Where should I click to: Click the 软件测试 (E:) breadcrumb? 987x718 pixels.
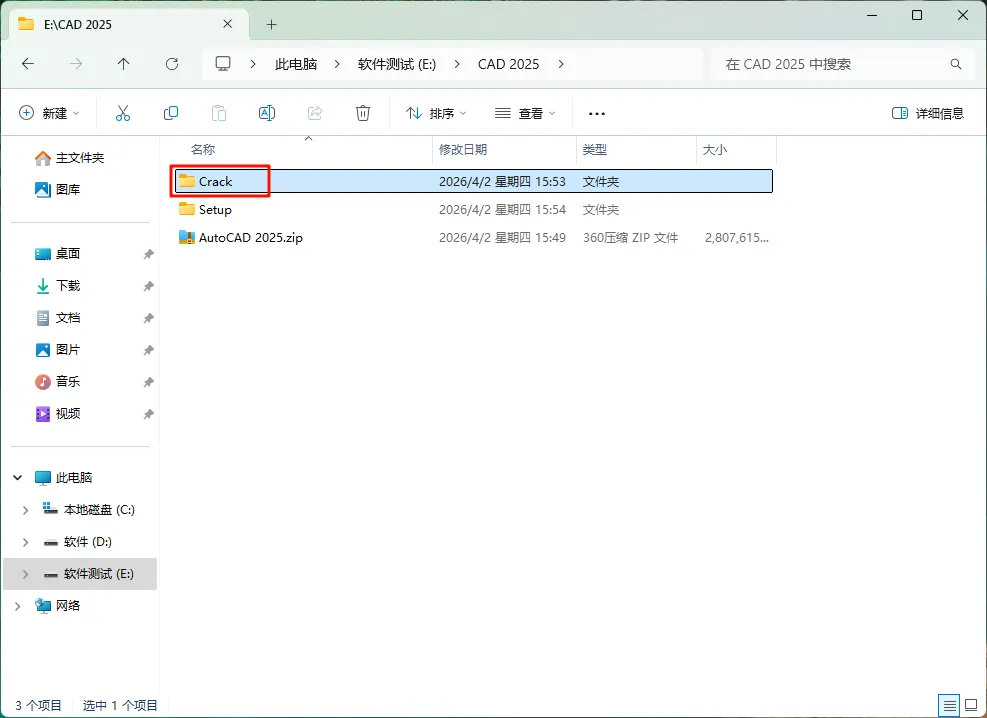[x=397, y=64]
